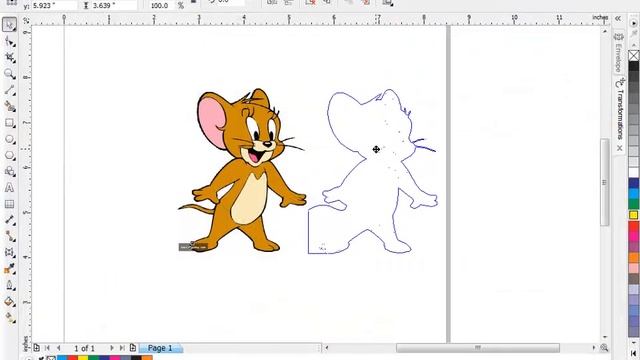The image size is (640, 360).
Task: Open the color palette flyout arrow
Action: 634,24
